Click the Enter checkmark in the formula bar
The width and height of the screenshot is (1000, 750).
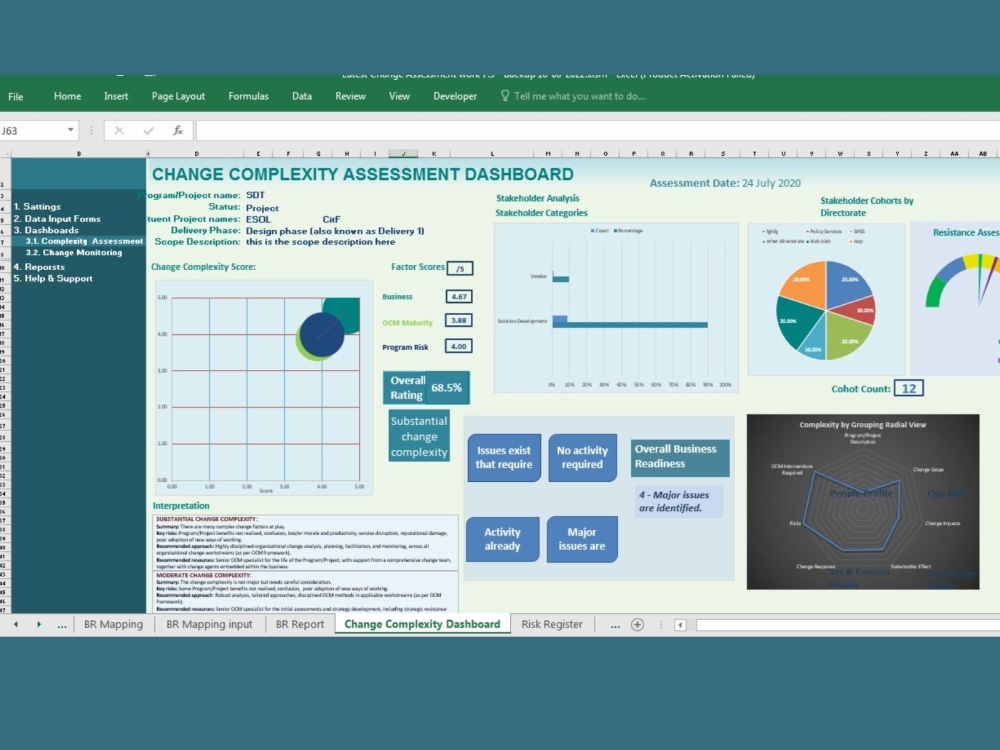tap(148, 130)
